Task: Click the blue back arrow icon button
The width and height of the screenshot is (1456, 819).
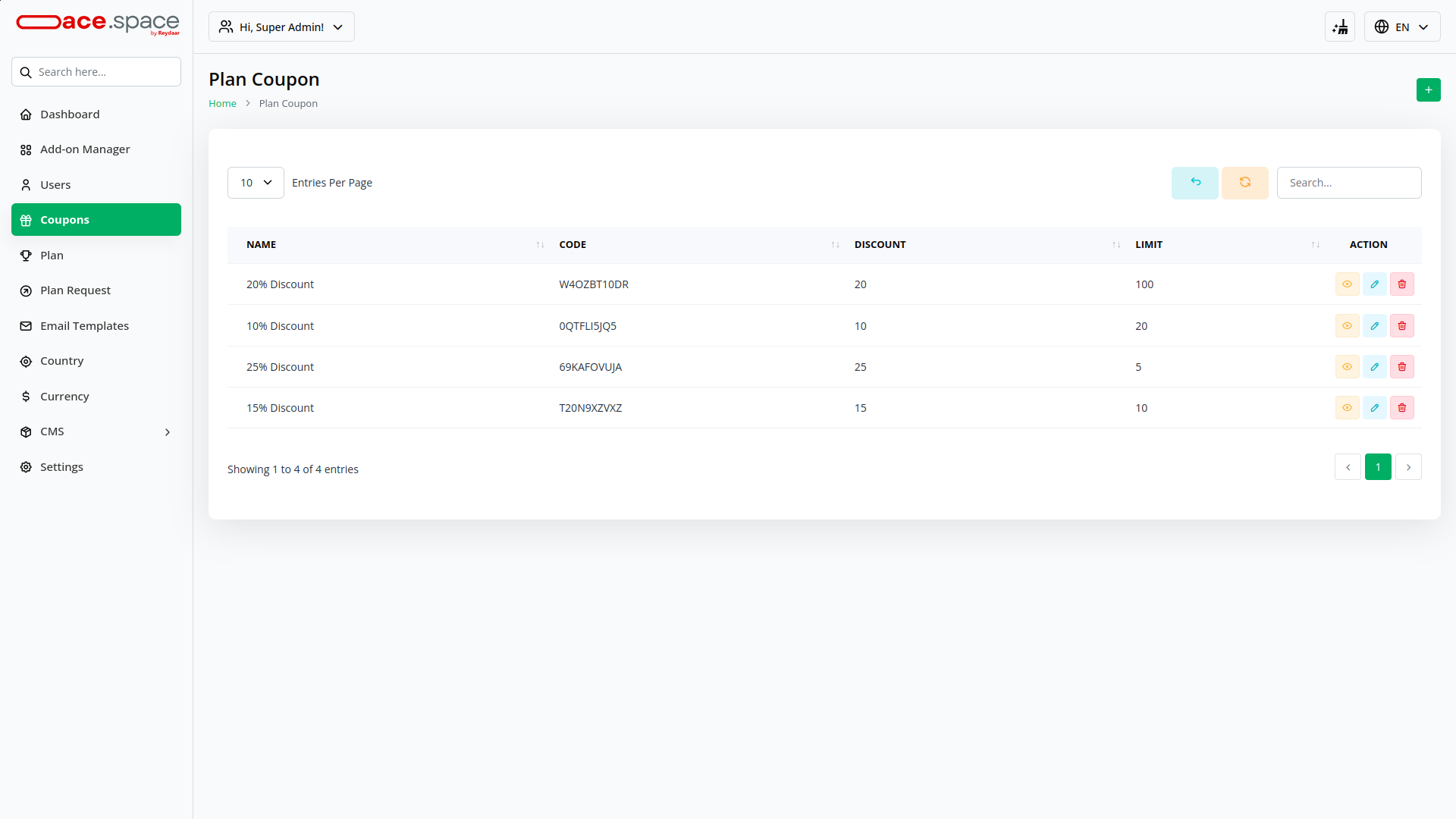Action: pyautogui.click(x=1194, y=183)
